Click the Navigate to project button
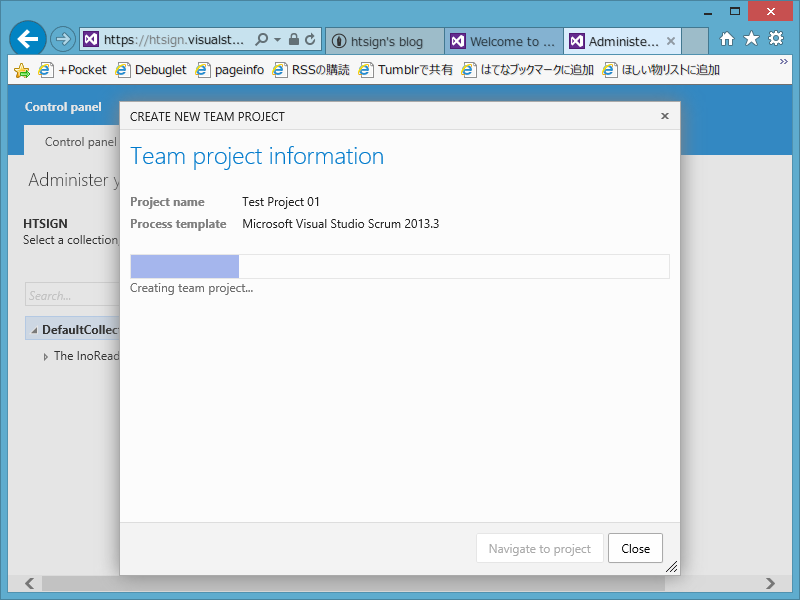Image resolution: width=800 pixels, height=600 pixels. (540, 548)
